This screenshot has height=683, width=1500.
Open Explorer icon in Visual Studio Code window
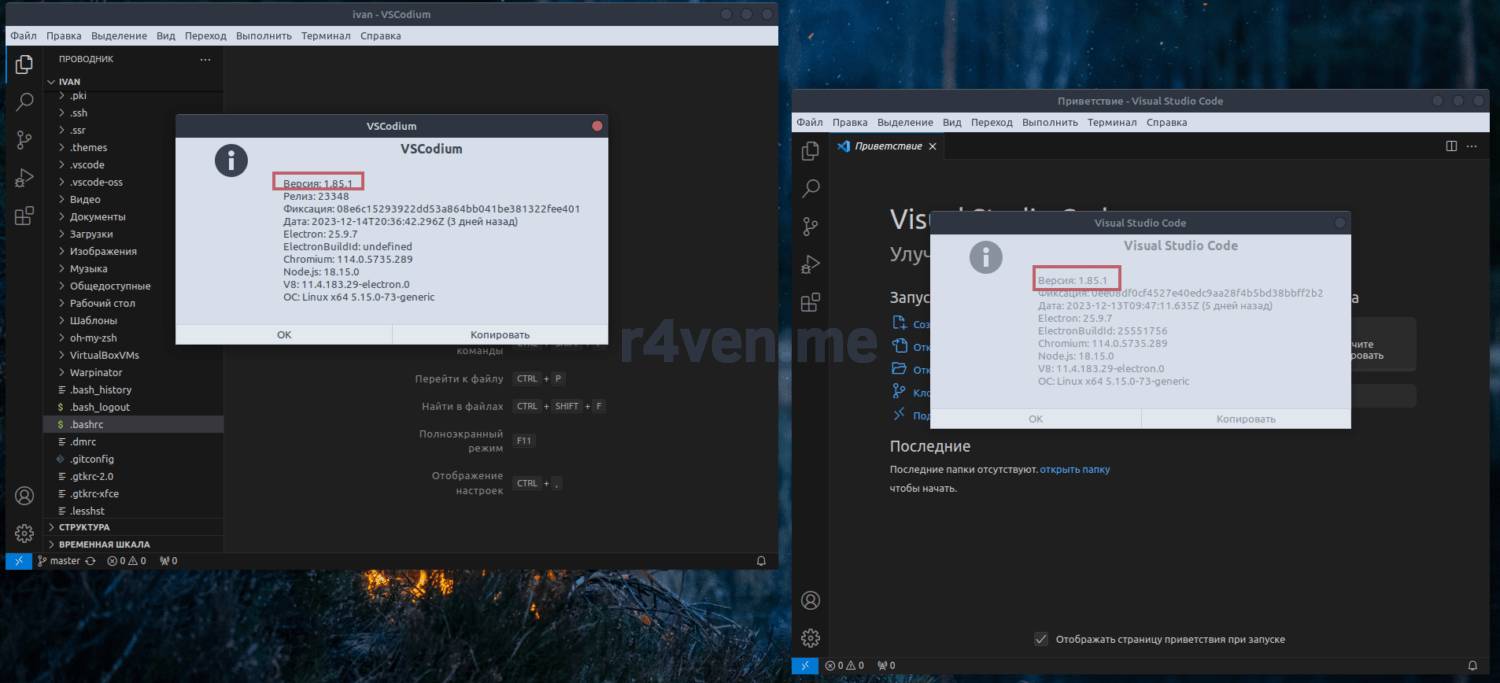coord(811,150)
